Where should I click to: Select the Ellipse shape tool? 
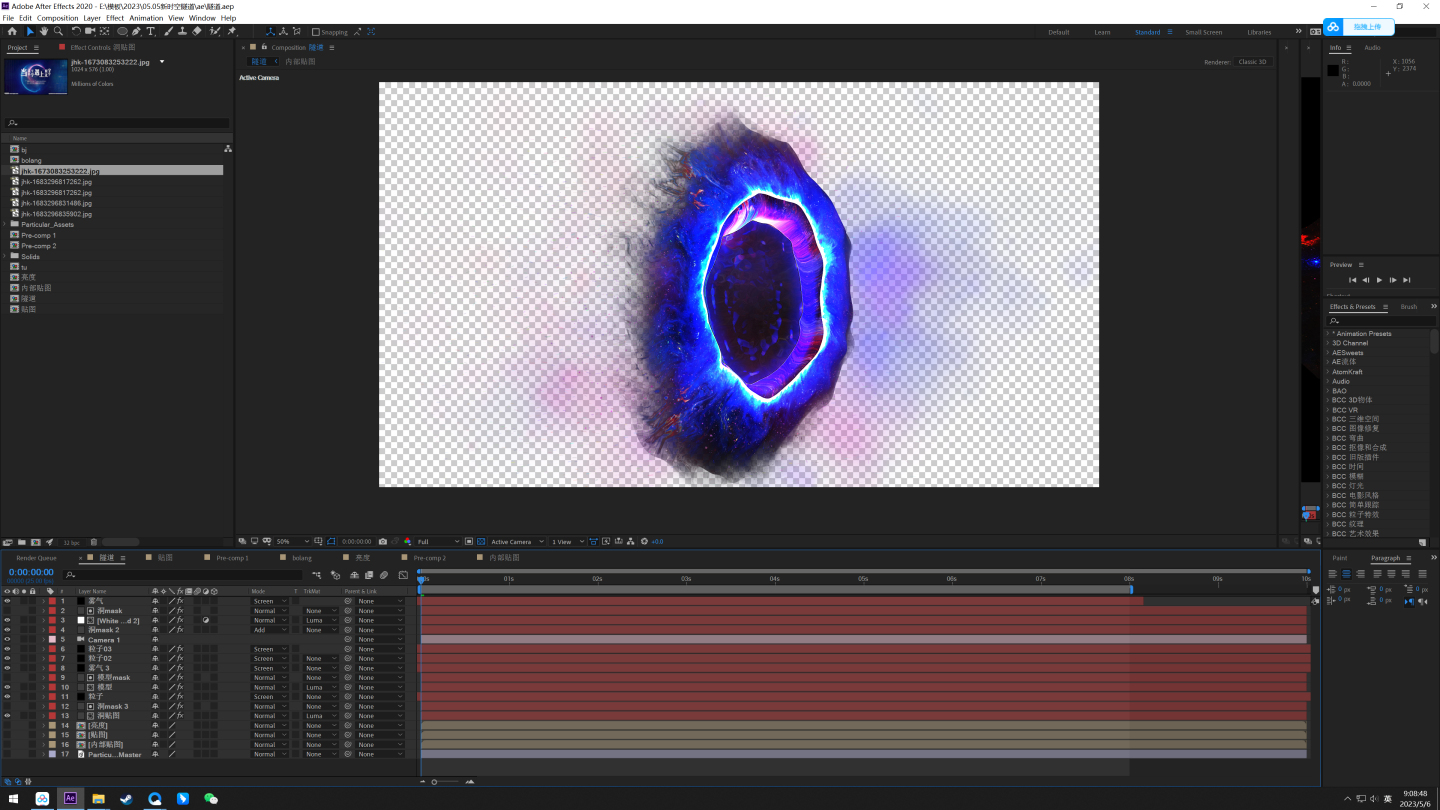point(122,31)
